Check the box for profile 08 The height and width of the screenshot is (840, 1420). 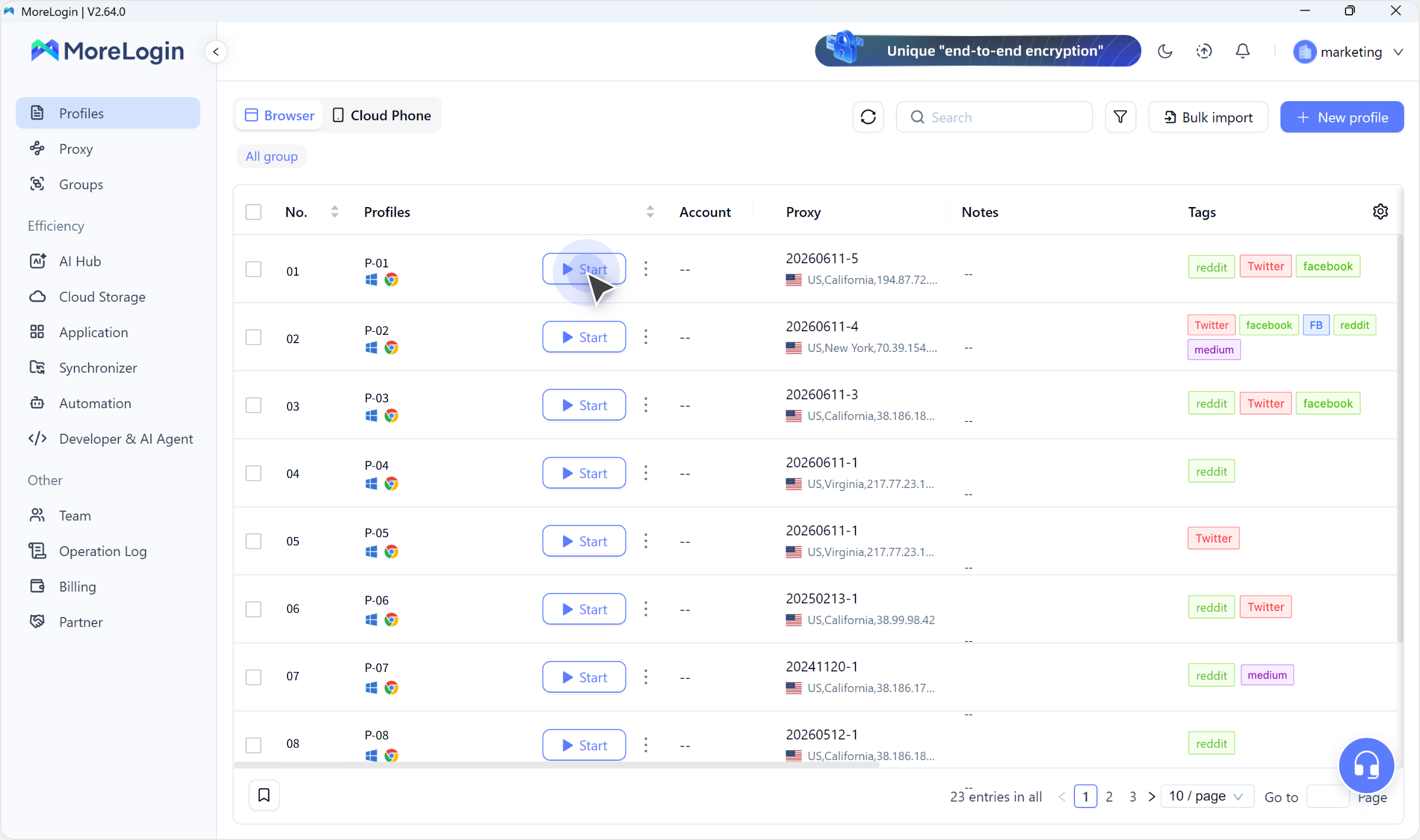tap(253, 745)
